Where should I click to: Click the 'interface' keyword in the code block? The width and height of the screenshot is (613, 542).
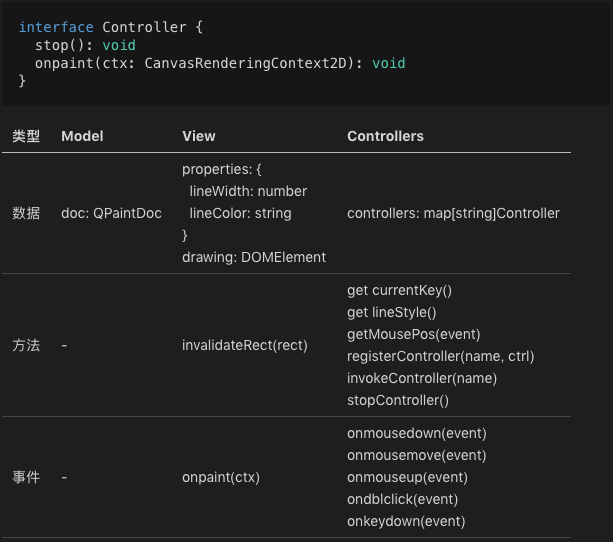pyautogui.click(x=56, y=27)
